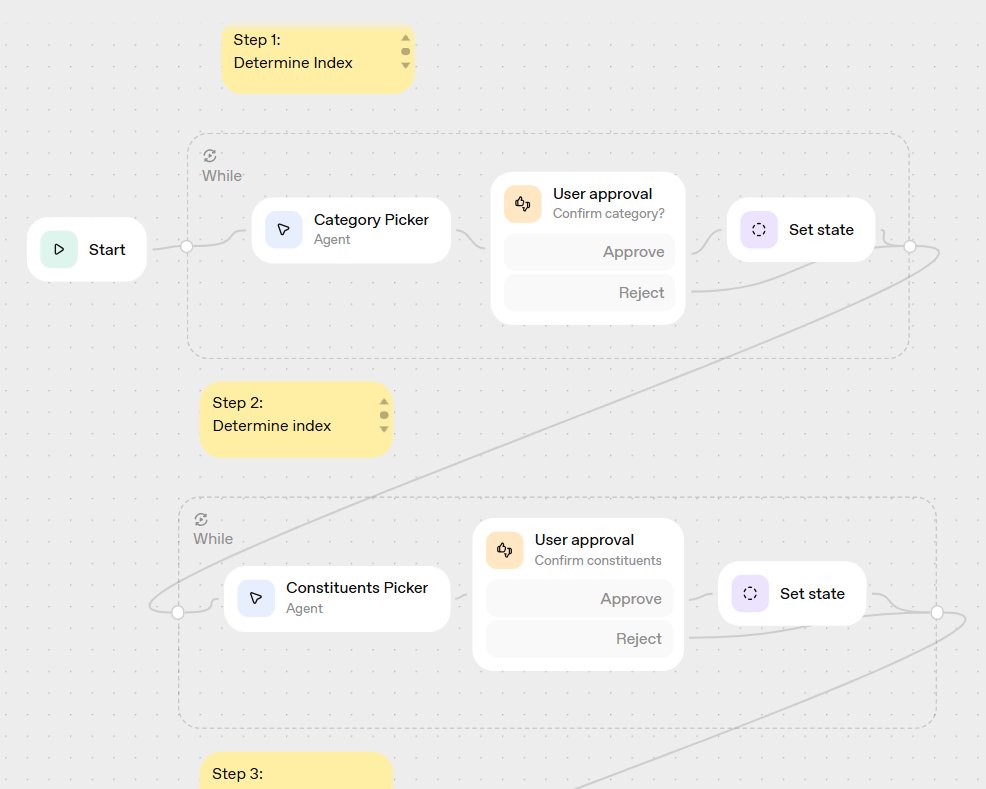Click the thumbs icon on Confirm category node
This screenshot has width=986, height=789.
522,203
